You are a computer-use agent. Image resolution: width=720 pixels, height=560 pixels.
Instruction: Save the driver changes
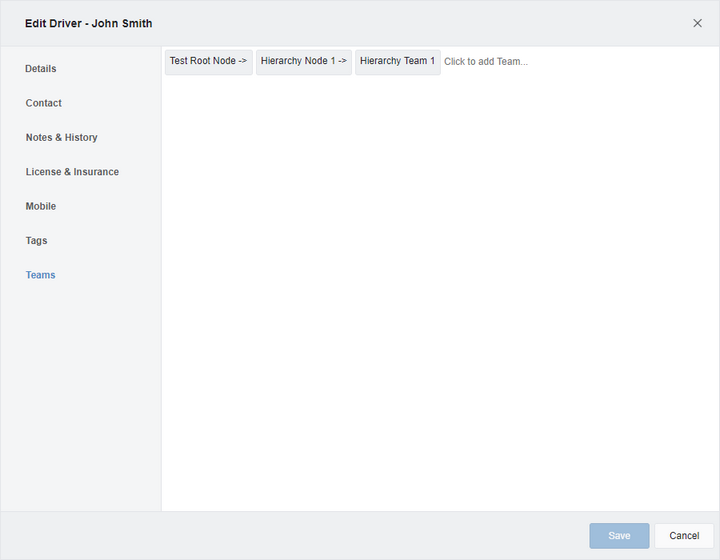click(x=619, y=536)
